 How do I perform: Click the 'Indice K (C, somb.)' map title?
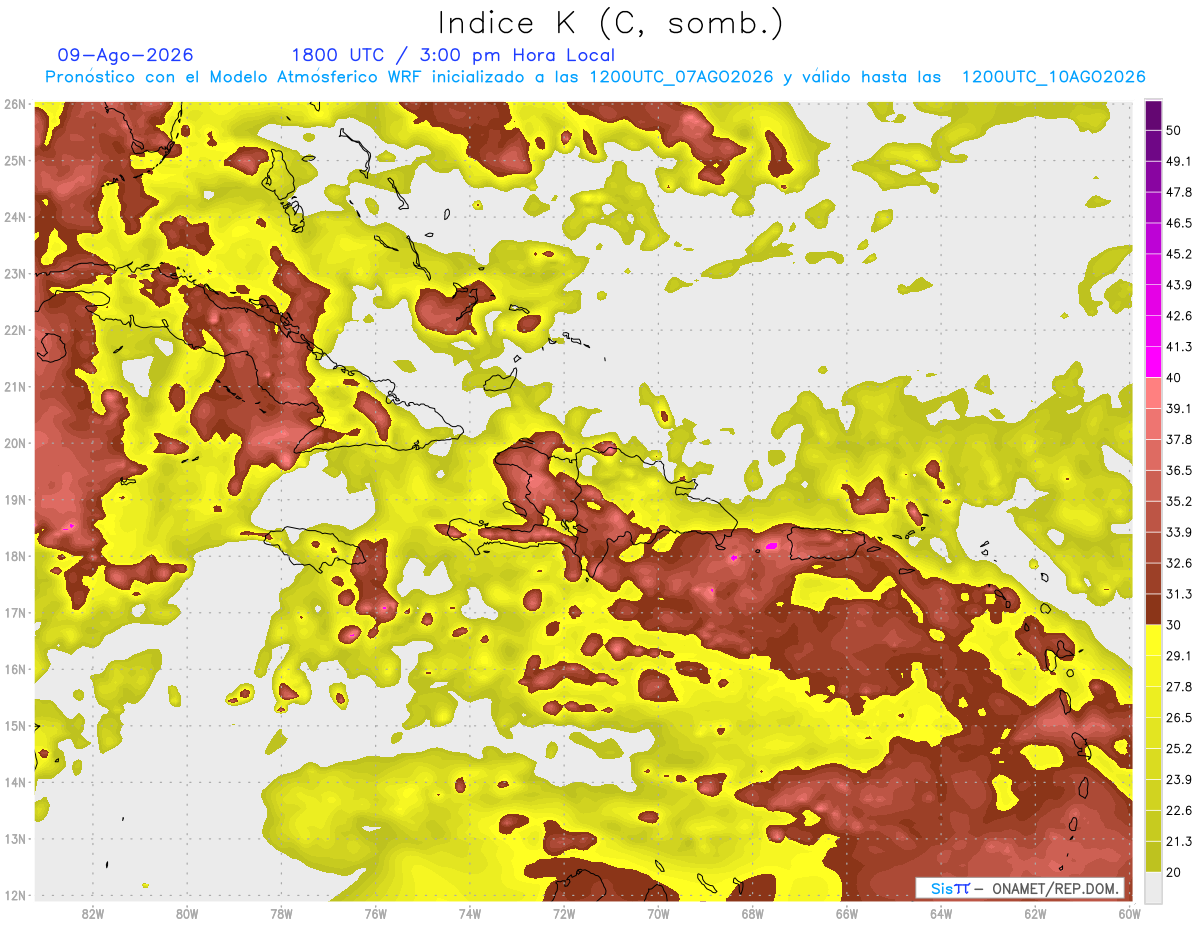click(x=611, y=23)
